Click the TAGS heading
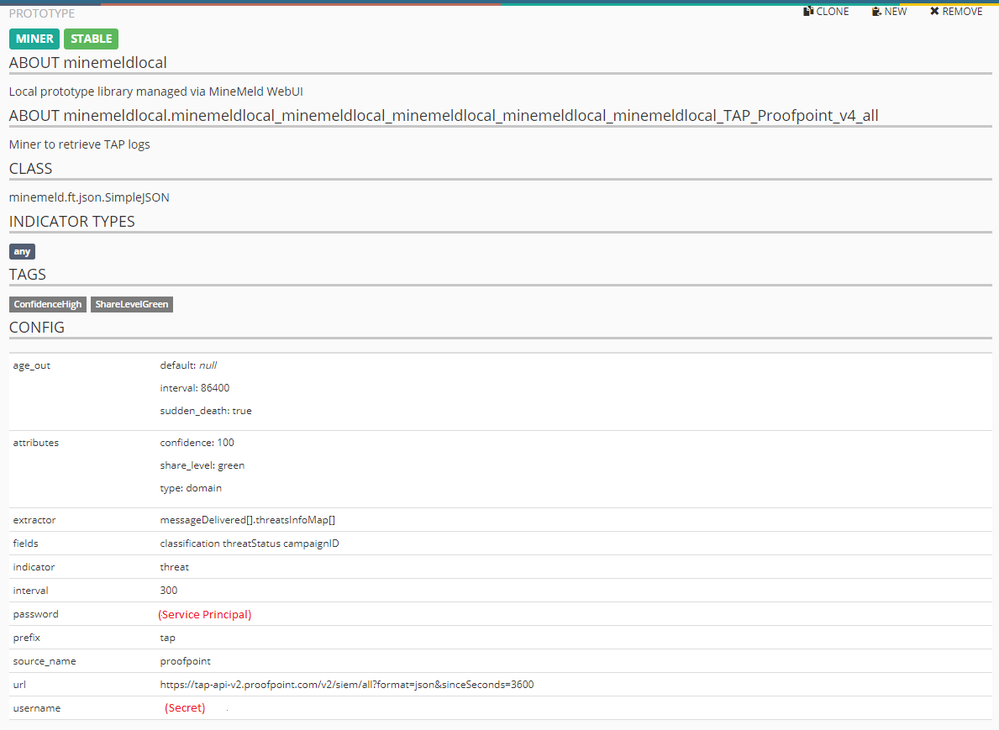The width and height of the screenshot is (999, 730). (27, 275)
